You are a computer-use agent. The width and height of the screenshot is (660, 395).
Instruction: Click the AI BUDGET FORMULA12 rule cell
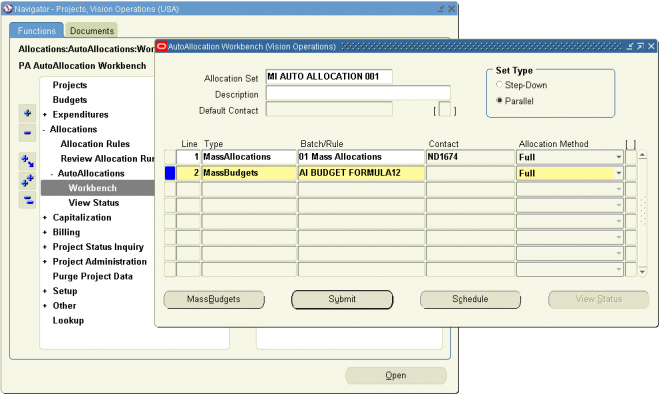tap(361, 173)
